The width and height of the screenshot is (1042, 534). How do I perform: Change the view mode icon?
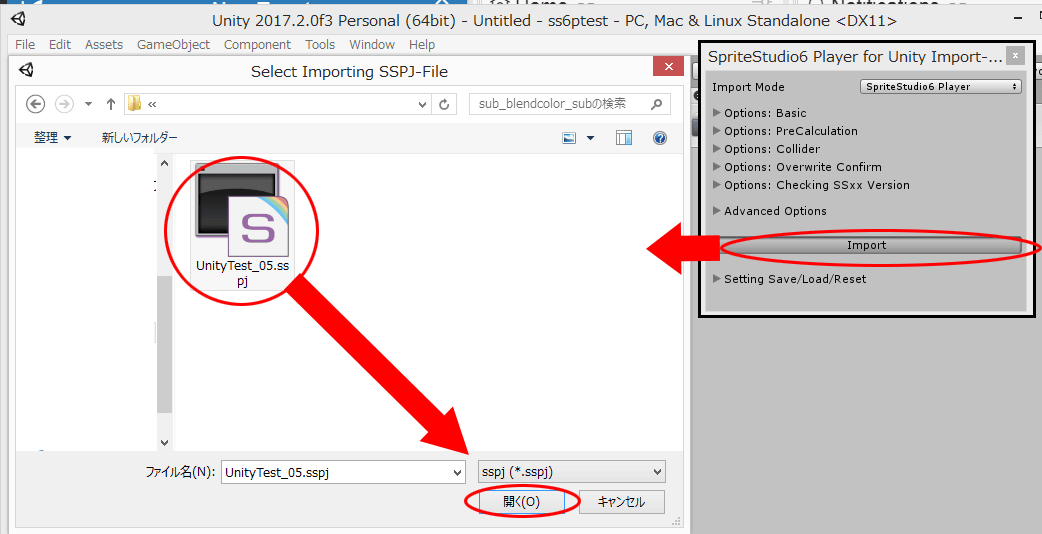click(x=570, y=138)
